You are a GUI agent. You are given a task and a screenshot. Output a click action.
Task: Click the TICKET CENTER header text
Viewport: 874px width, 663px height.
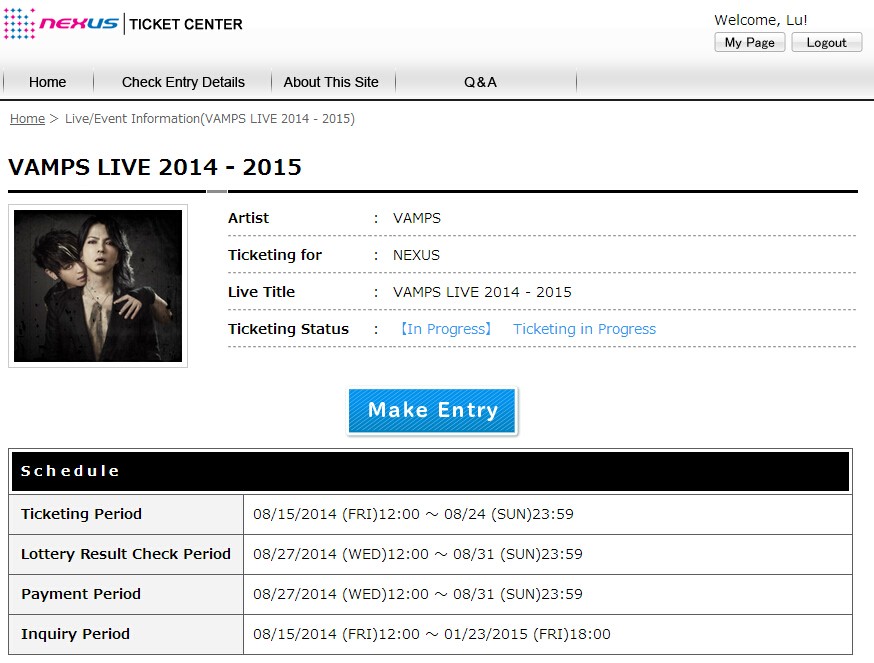186,24
